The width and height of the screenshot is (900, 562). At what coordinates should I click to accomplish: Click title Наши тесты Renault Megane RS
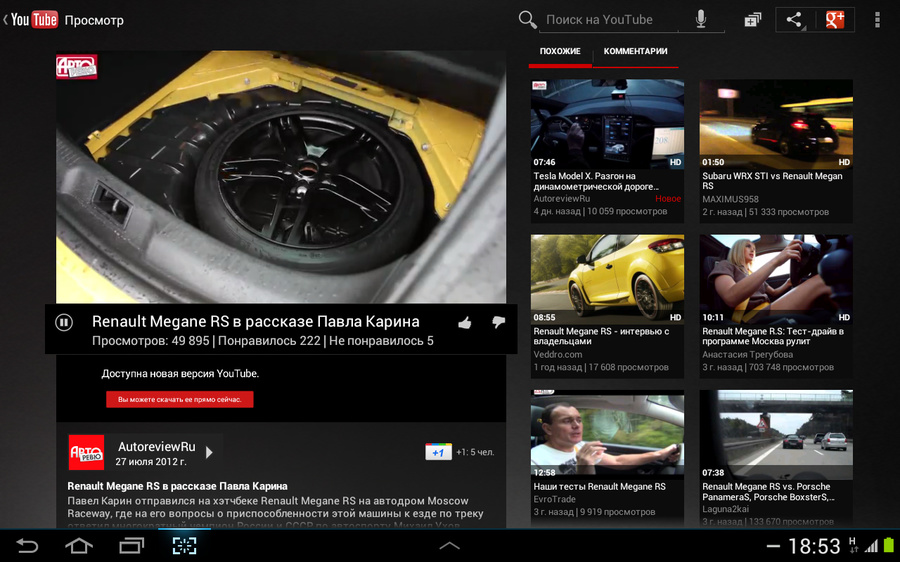599,487
